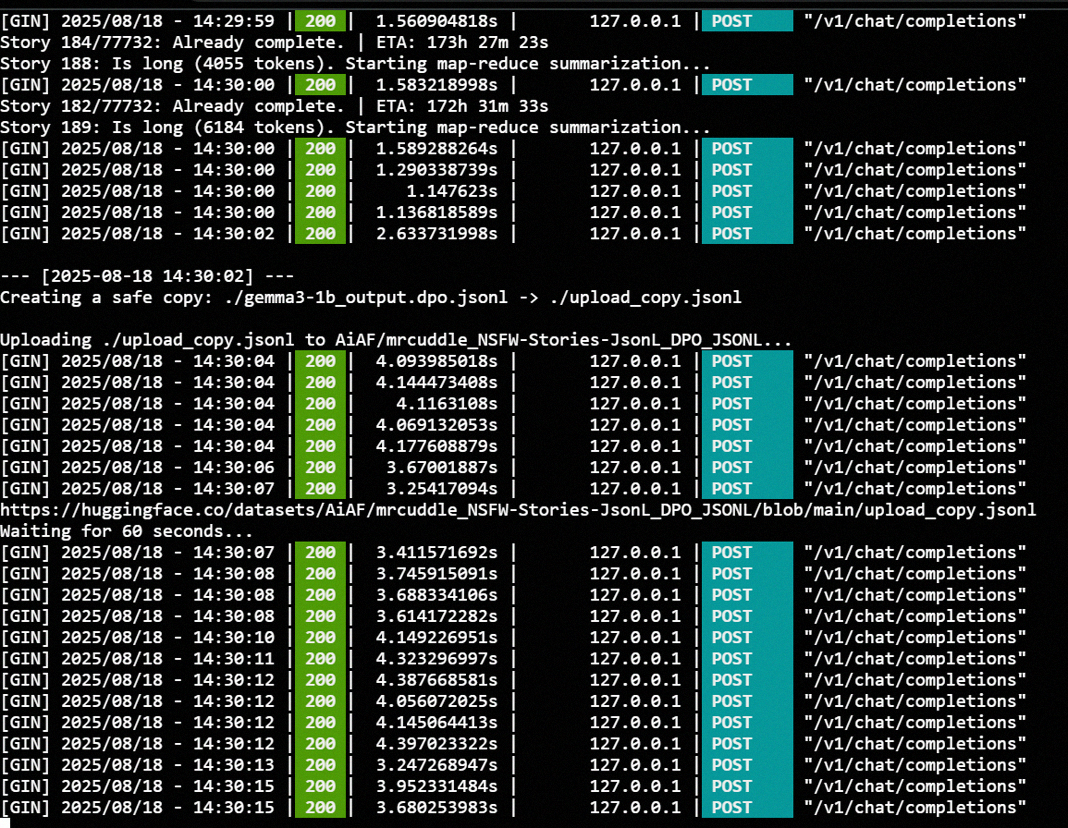Click the latency value 1.290338739s

click(437, 170)
